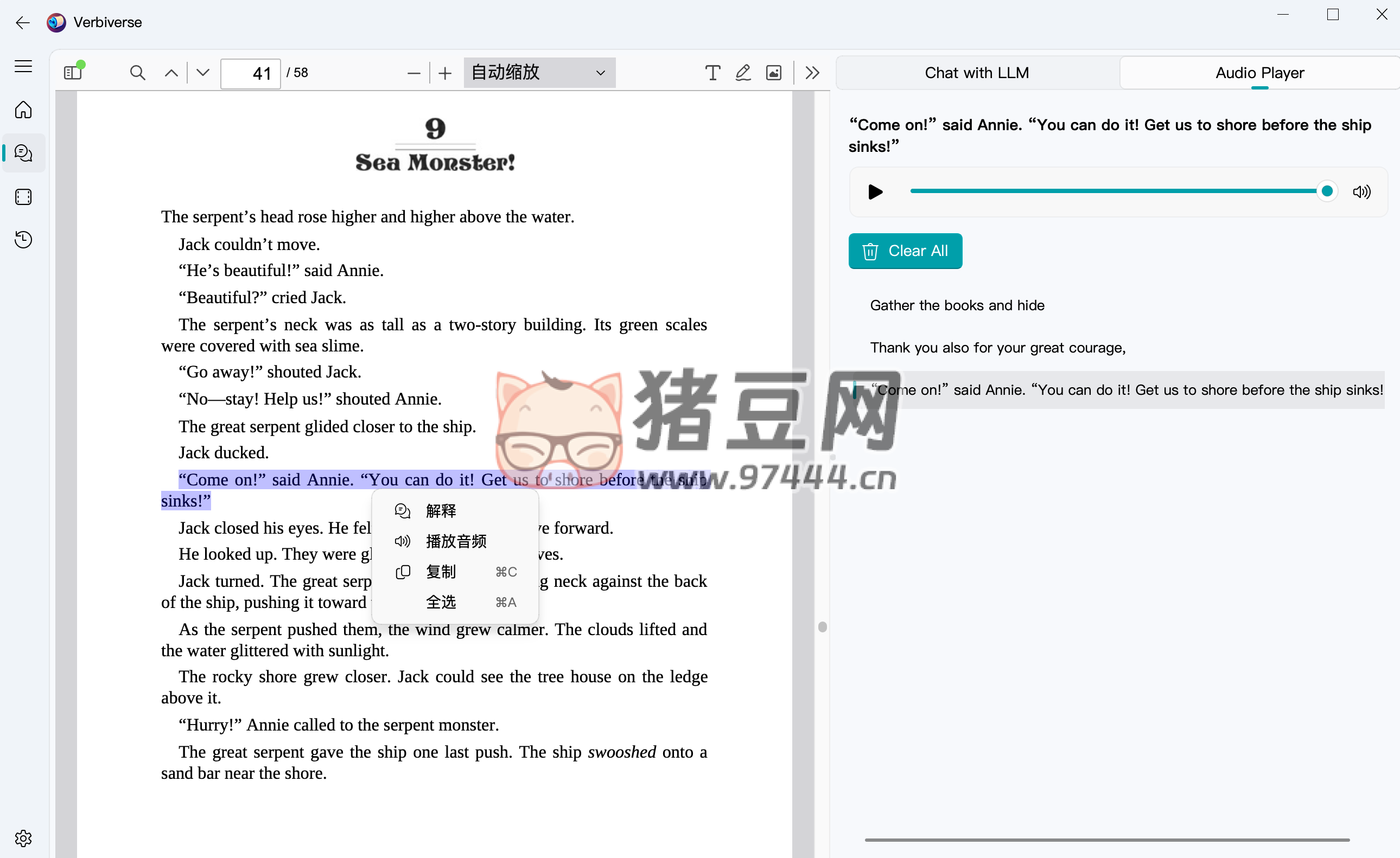
Task: Toggle the PDF sidebar panel icon
Action: (73, 73)
